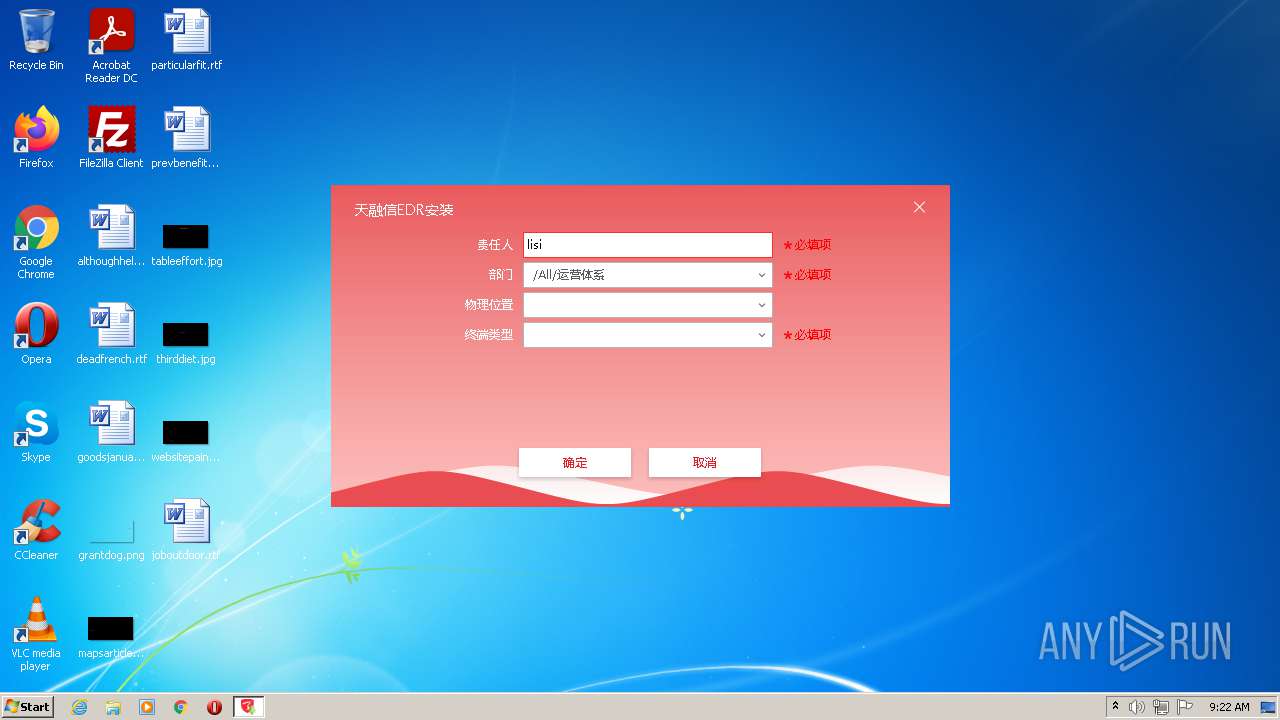Screen dimensions: 1280x720
Task: Open Opera from the taskbar
Action: click(x=214, y=707)
